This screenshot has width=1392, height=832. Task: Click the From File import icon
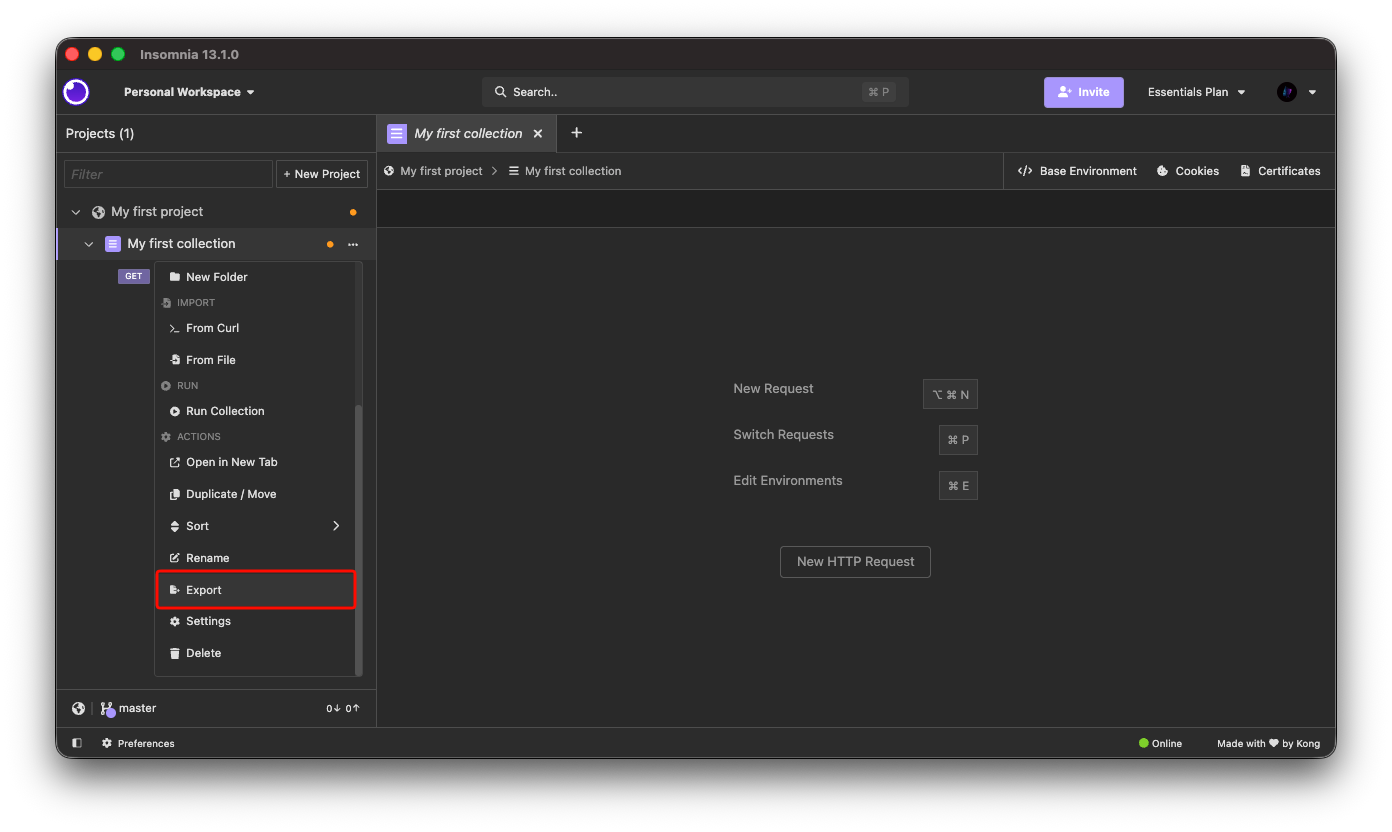point(175,360)
